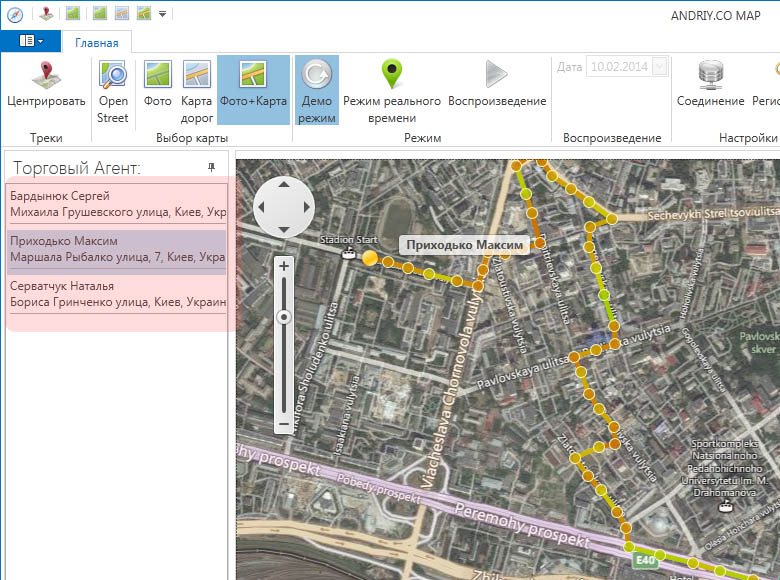Enable Режим реального времени

click(392, 91)
